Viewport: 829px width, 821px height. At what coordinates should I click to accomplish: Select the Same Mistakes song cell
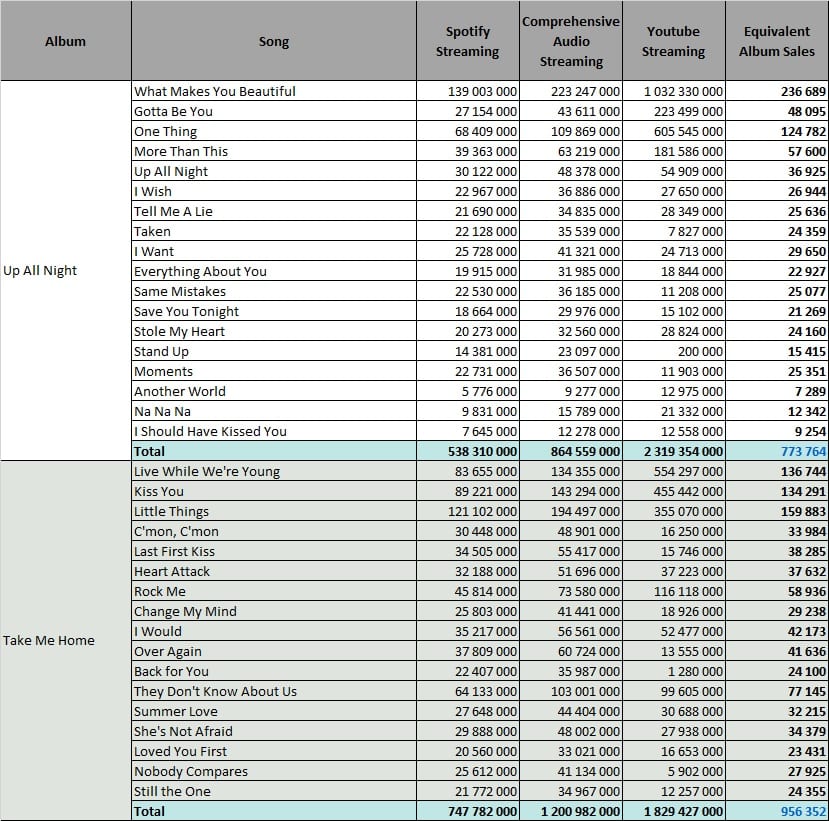(274, 292)
